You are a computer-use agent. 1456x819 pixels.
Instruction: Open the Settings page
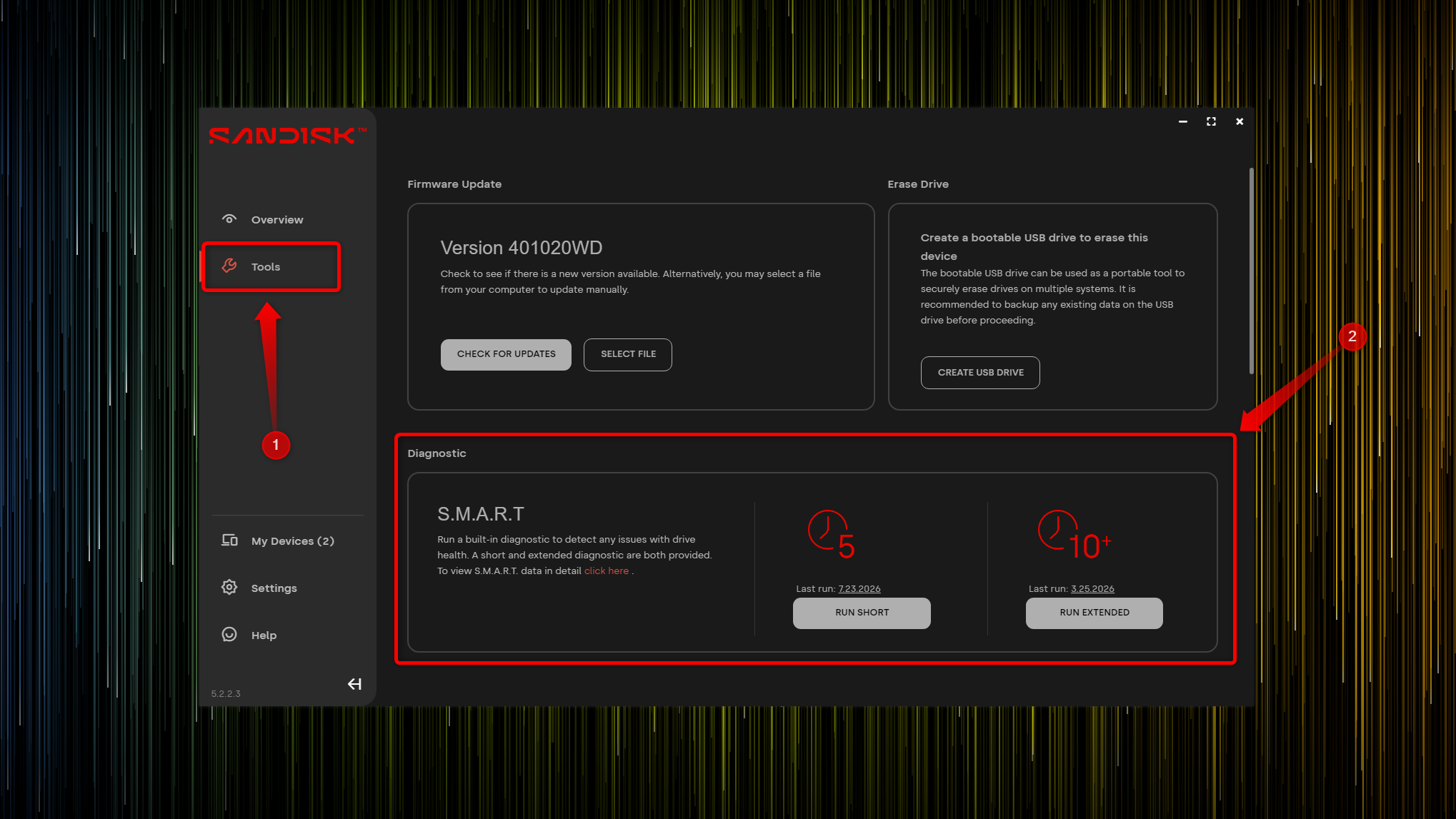click(x=274, y=588)
